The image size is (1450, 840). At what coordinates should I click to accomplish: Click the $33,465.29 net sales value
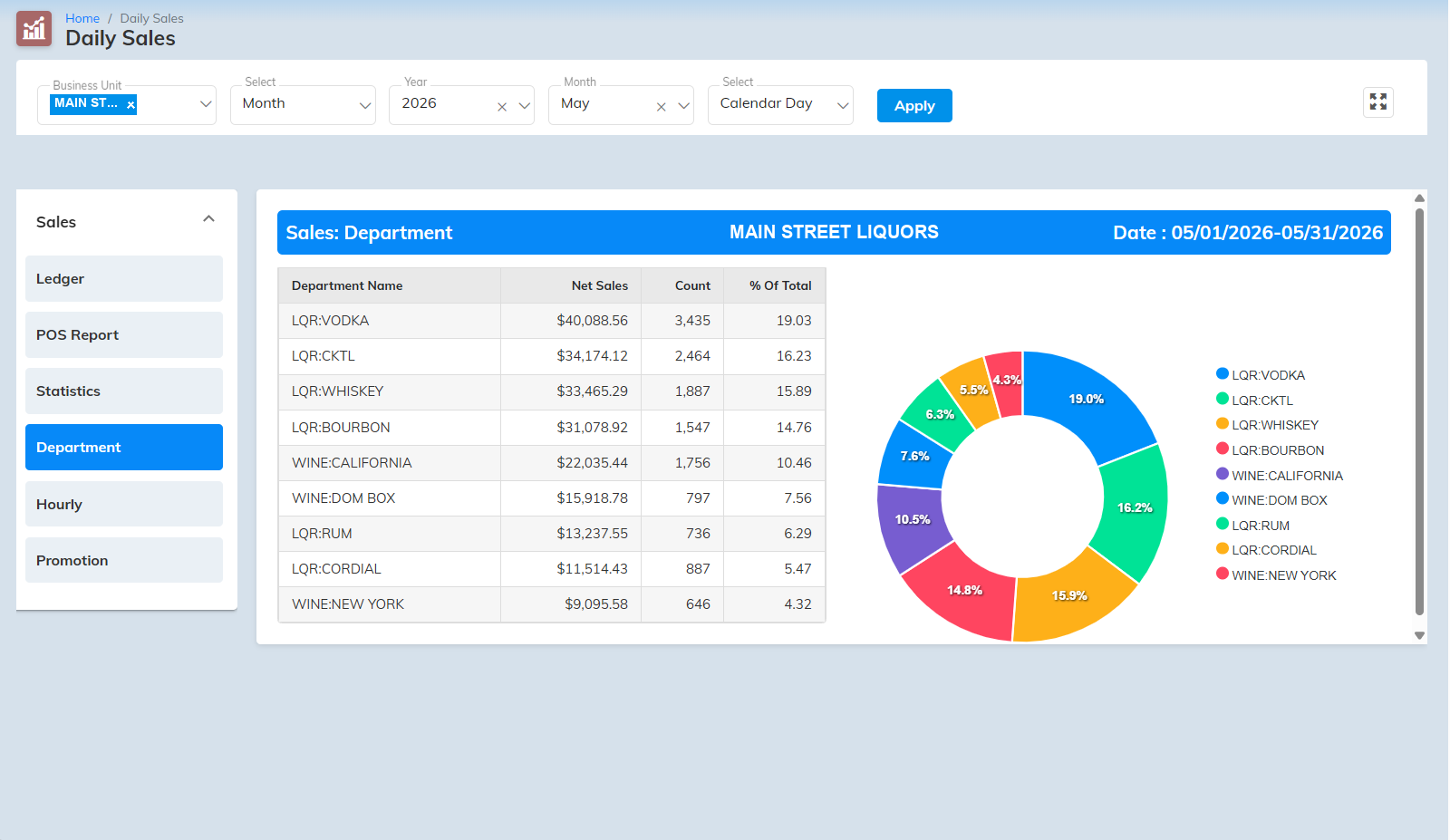[x=592, y=391]
